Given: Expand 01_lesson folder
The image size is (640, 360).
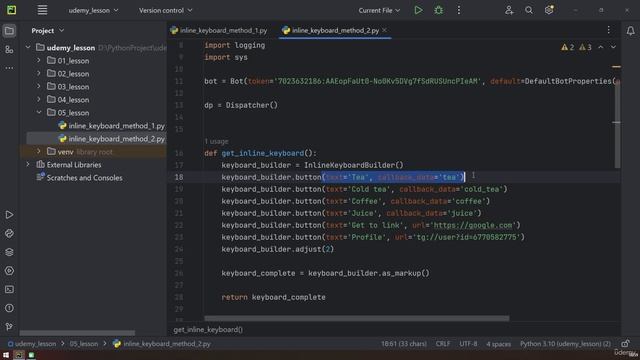Looking at the screenshot, I should click(x=39, y=60).
